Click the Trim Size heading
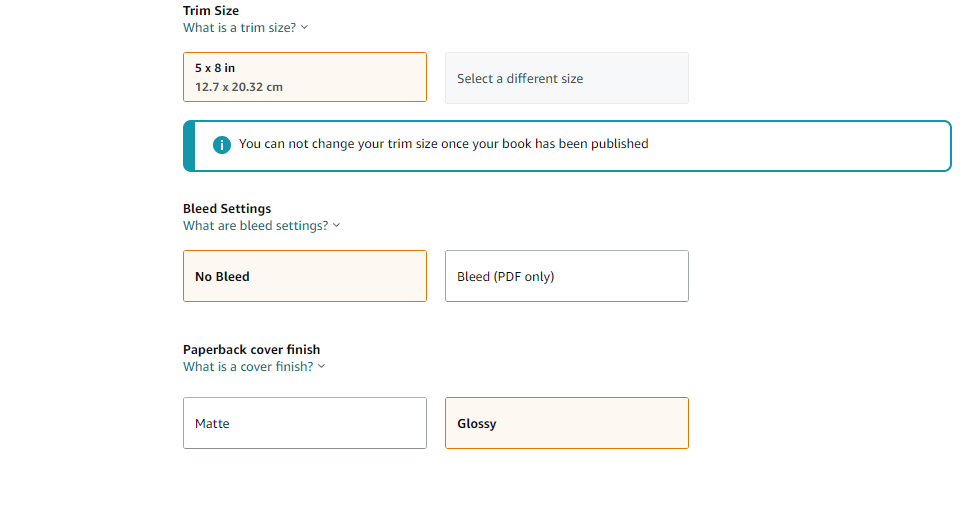 point(211,11)
